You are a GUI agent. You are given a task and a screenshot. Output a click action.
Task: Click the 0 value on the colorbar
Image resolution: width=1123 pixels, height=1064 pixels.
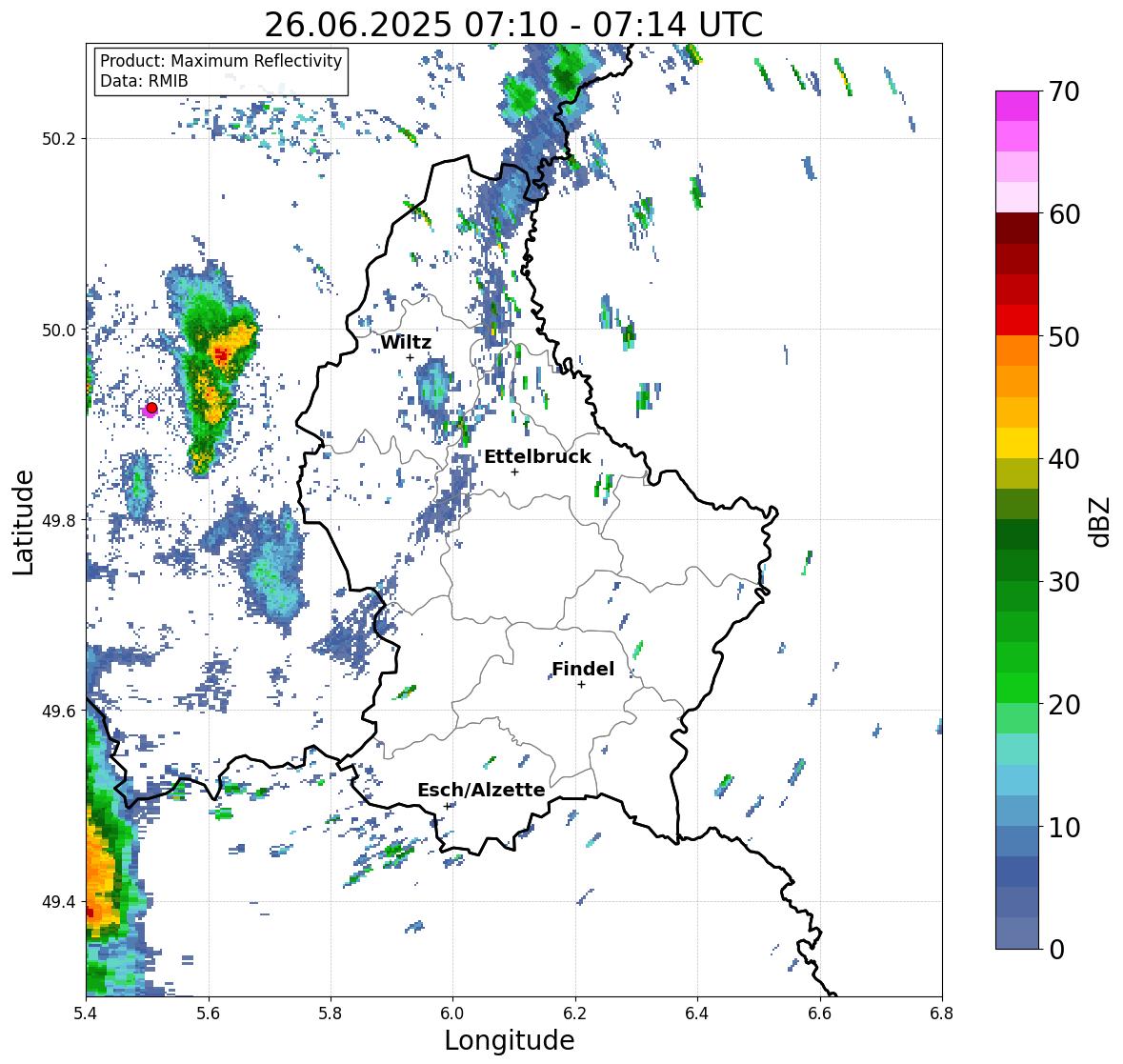[1056, 950]
